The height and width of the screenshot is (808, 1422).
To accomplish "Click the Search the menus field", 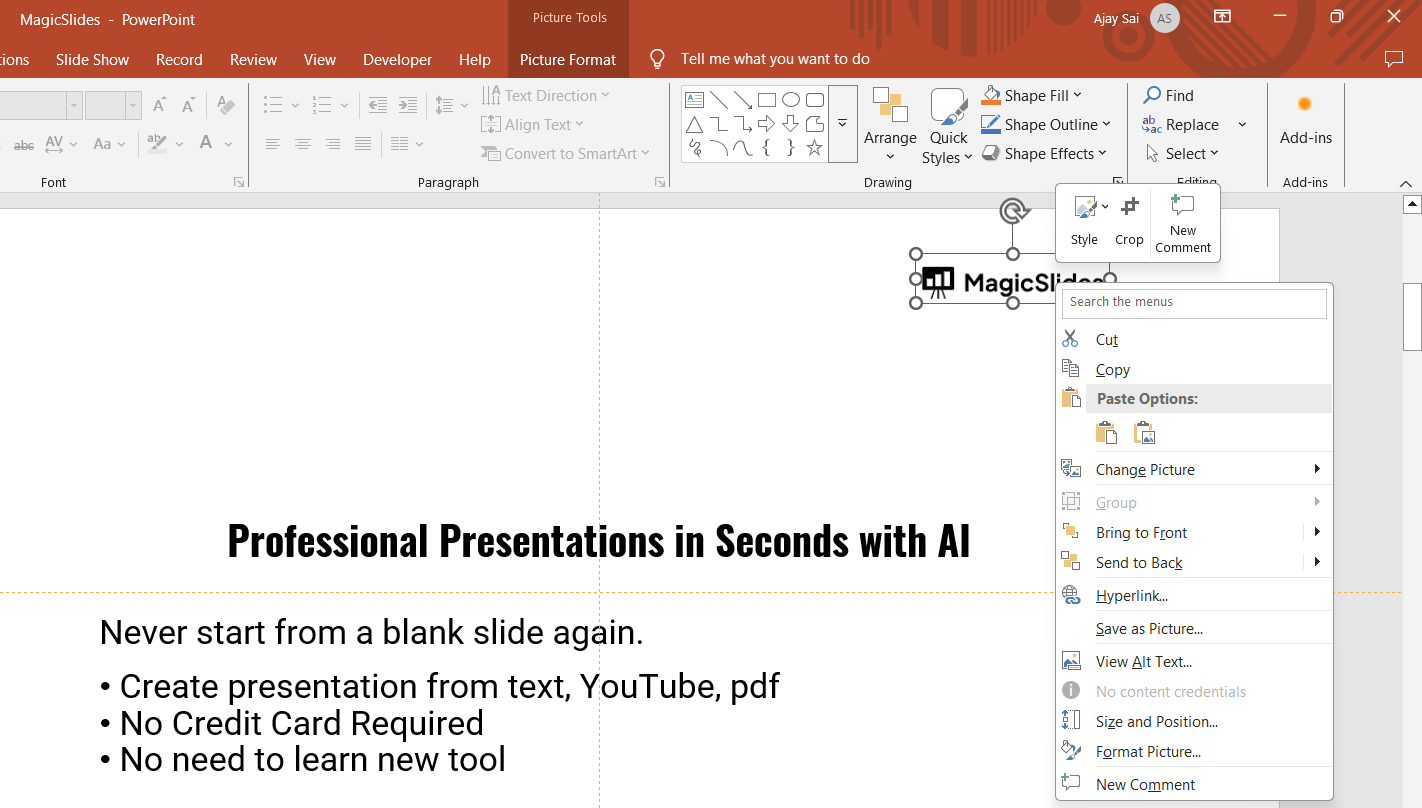I will point(1194,302).
